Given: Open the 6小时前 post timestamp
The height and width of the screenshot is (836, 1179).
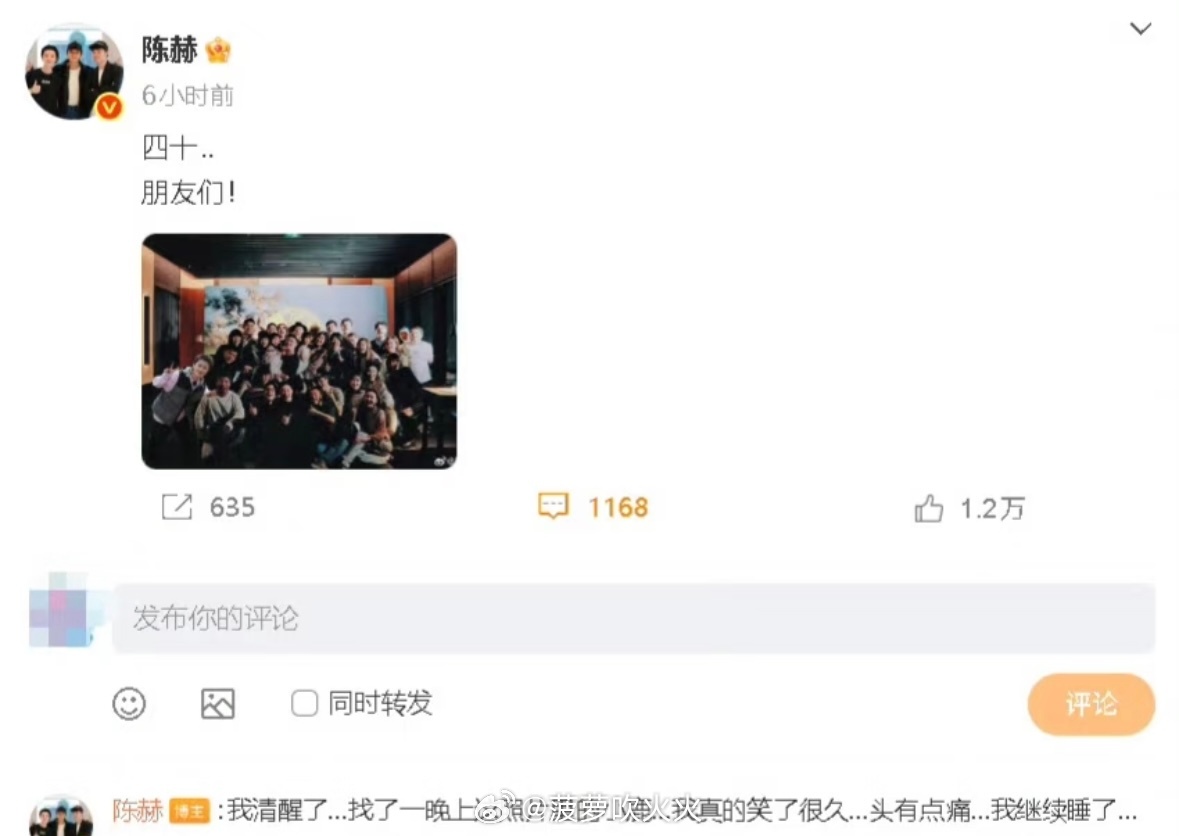Looking at the screenshot, I should [188, 95].
